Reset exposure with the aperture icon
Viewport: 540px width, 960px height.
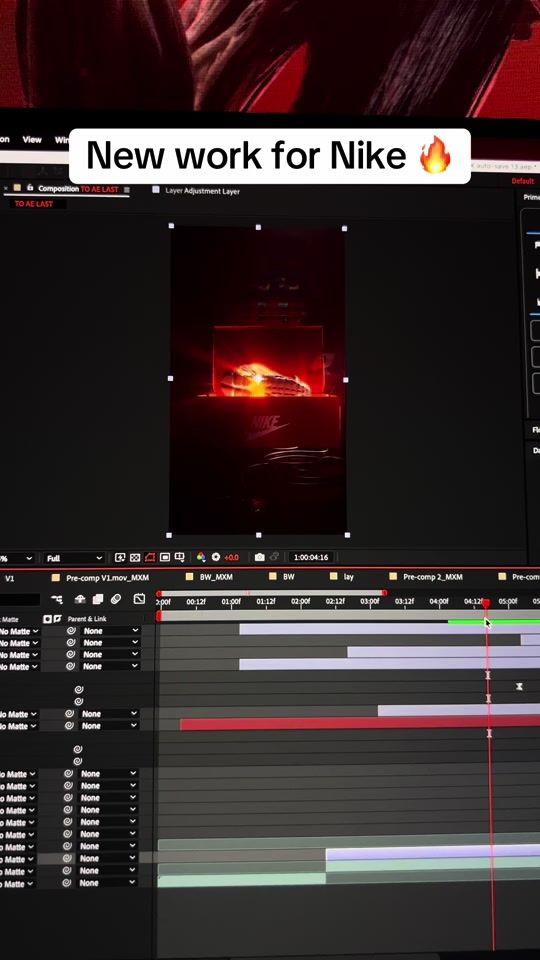pyautogui.click(x=216, y=557)
